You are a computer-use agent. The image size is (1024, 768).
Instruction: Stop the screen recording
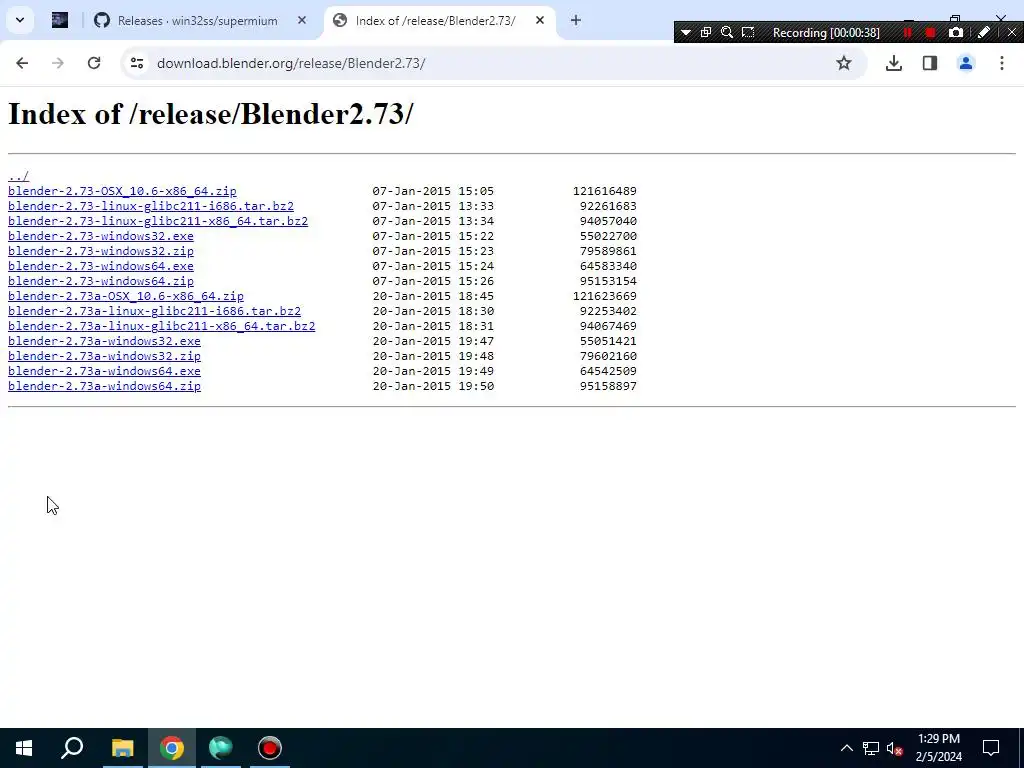[931, 32]
